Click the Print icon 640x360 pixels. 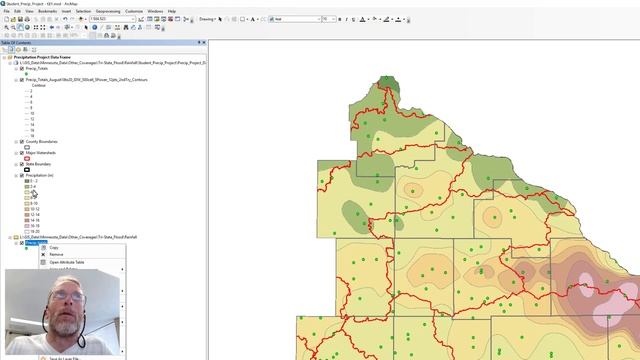[x=27, y=19]
